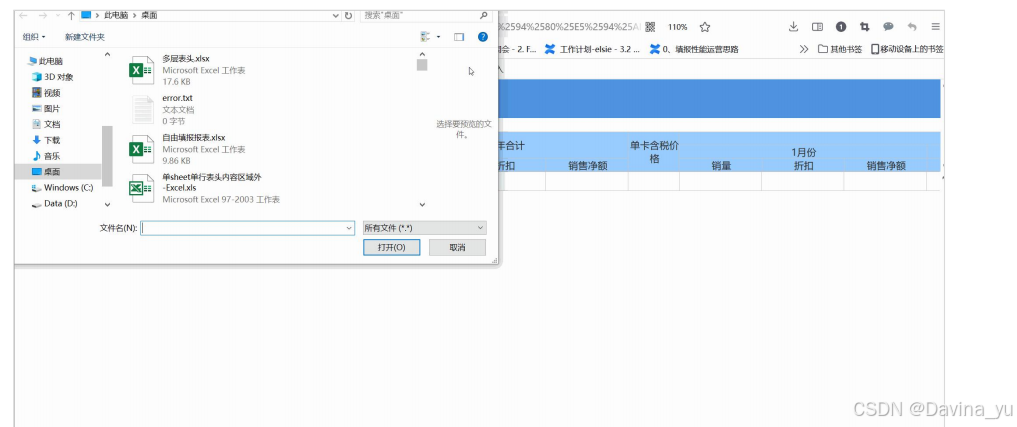Click file list scroll up arrow
This screenshot has height=427, width=1017.
[x=422, y=55]
